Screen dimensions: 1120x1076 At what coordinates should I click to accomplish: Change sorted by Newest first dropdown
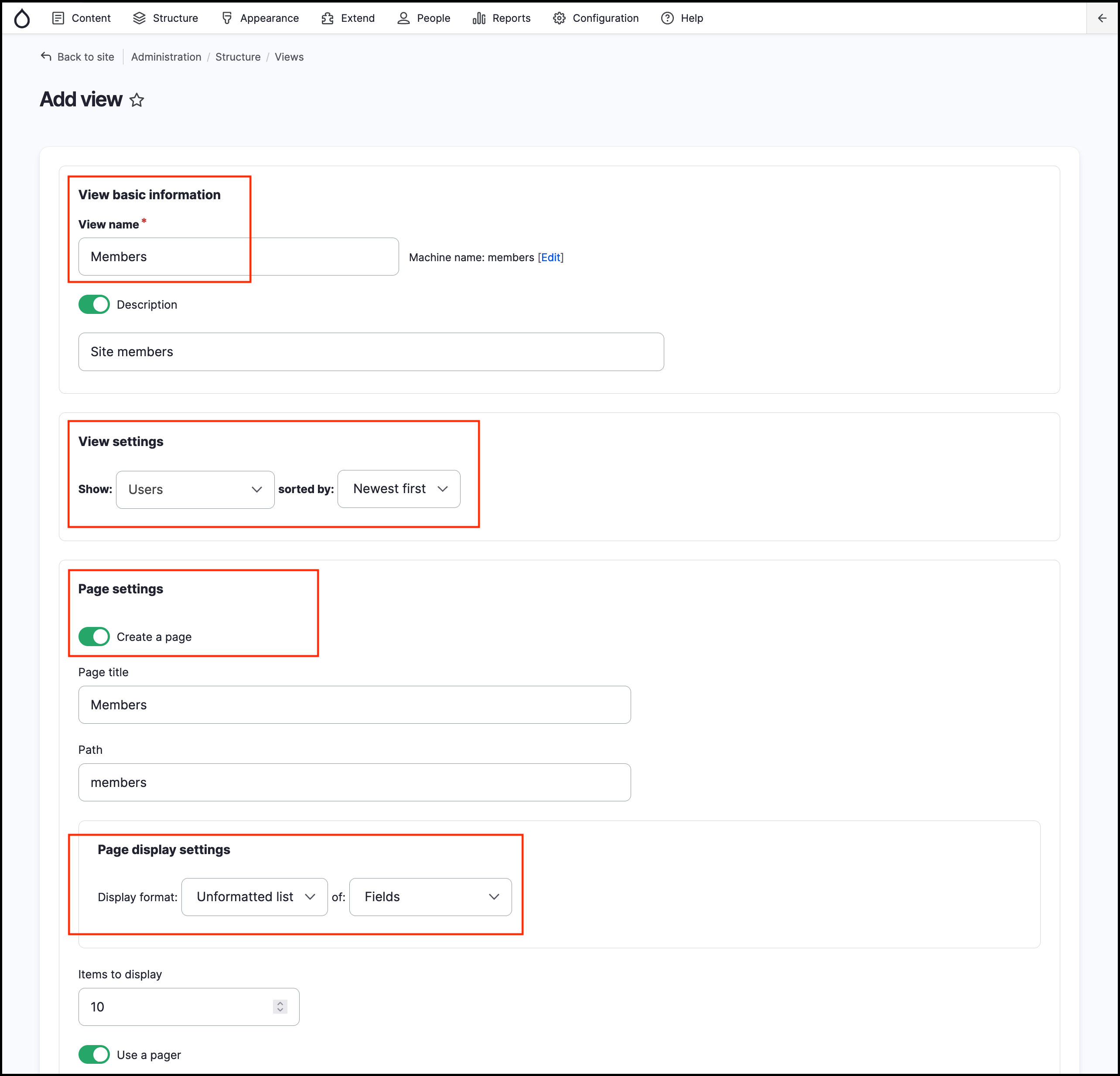[398, 489]
